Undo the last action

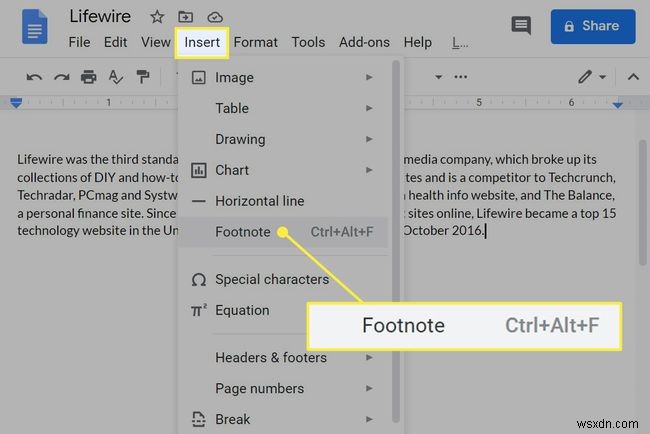tap(34, 77)
